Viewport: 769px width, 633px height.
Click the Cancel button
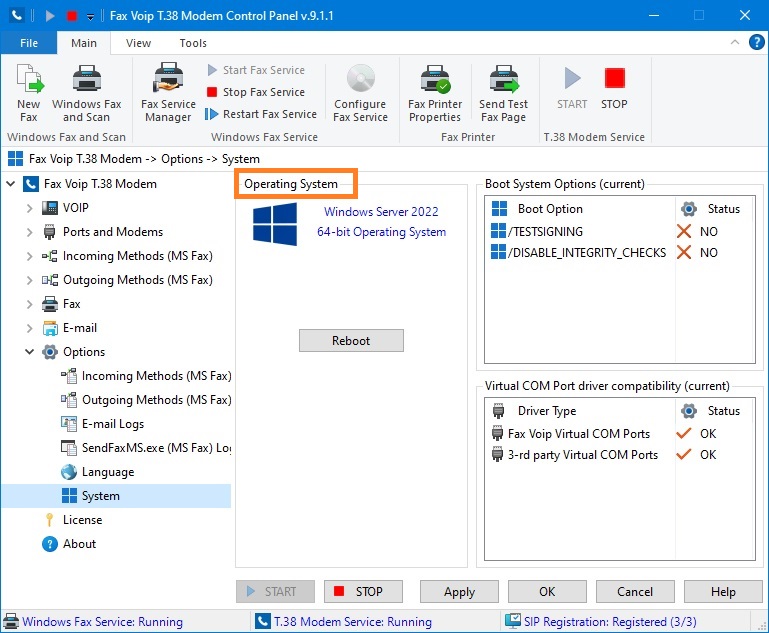pyautogui.click(x=635, y=592)
